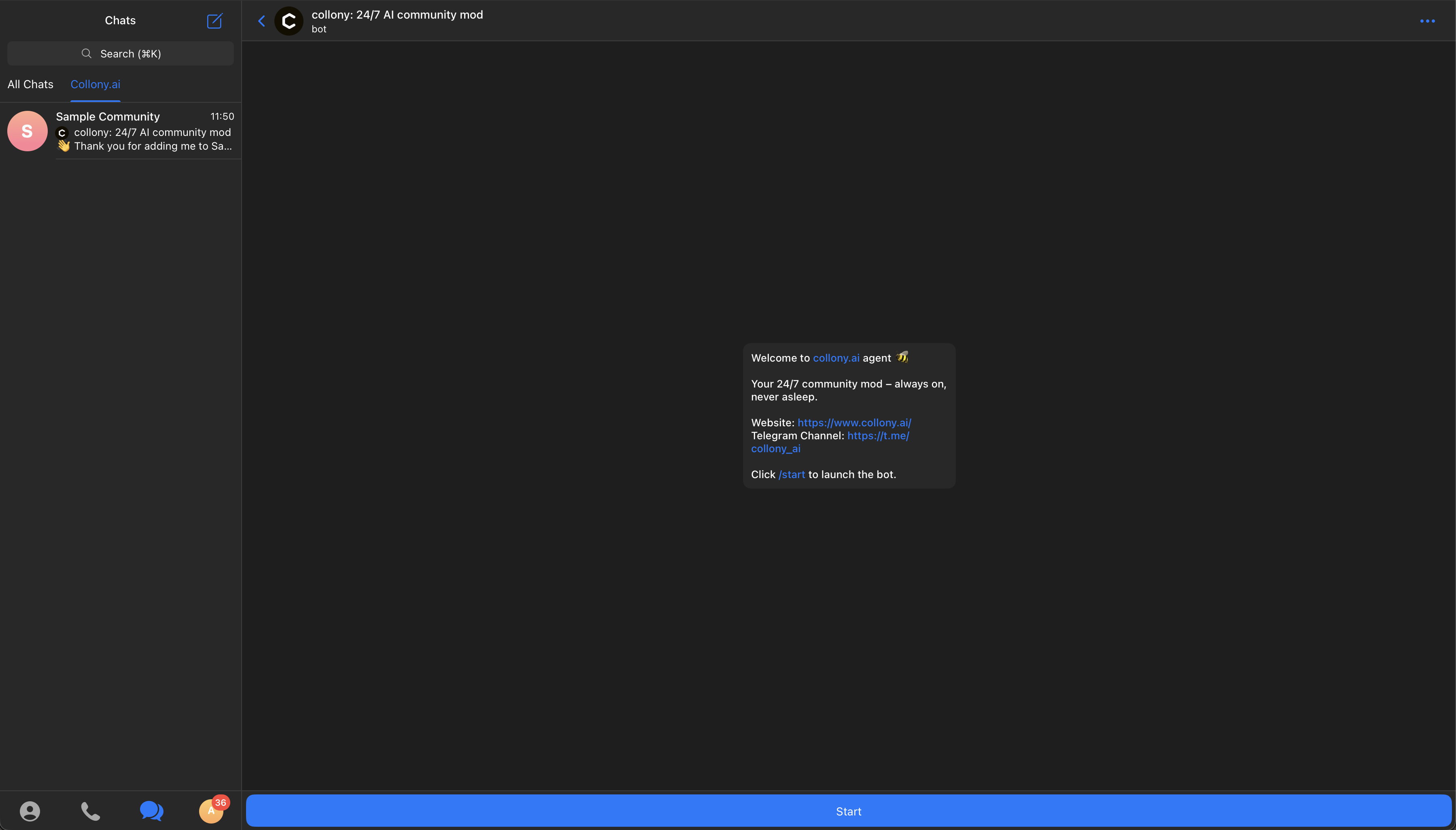Switch to the All Chats tab
The height and width of the screenshot is (830, 1456).
point(30,85)
